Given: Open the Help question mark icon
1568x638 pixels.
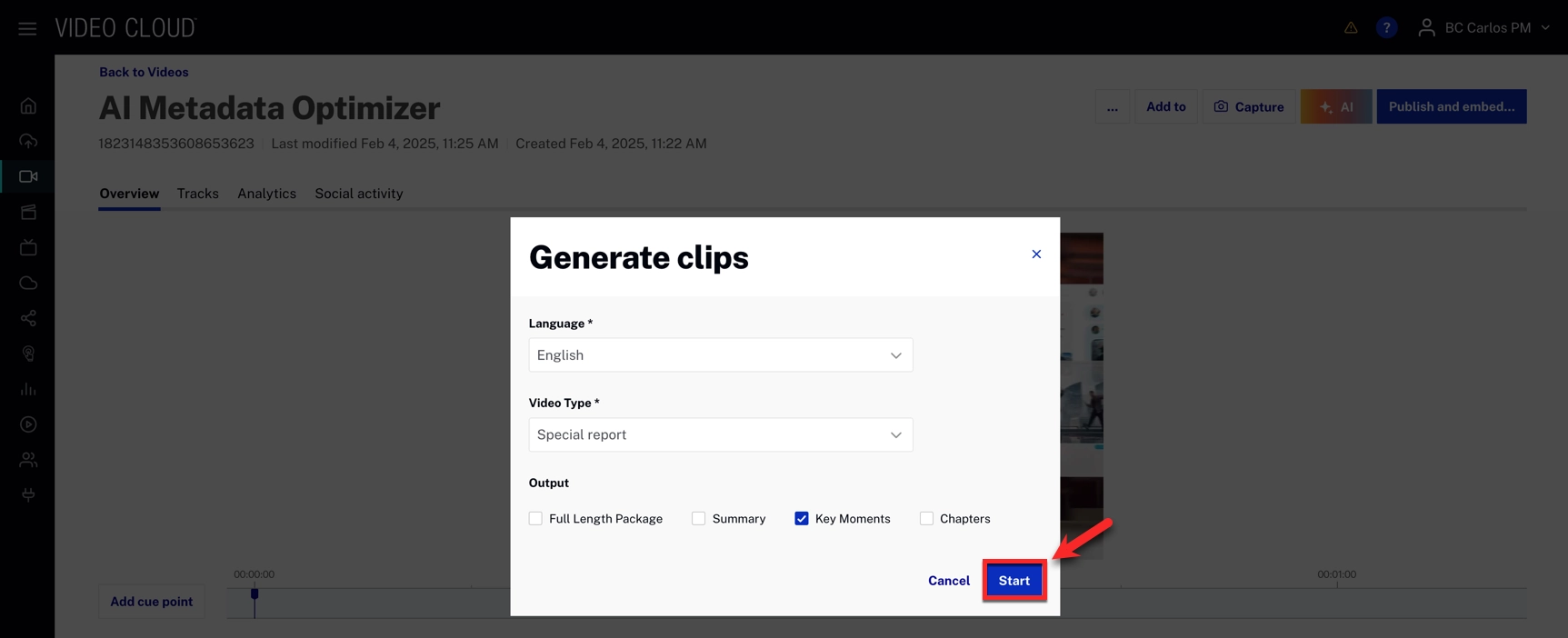Looking at the screenshot, I should point(1386,28).
